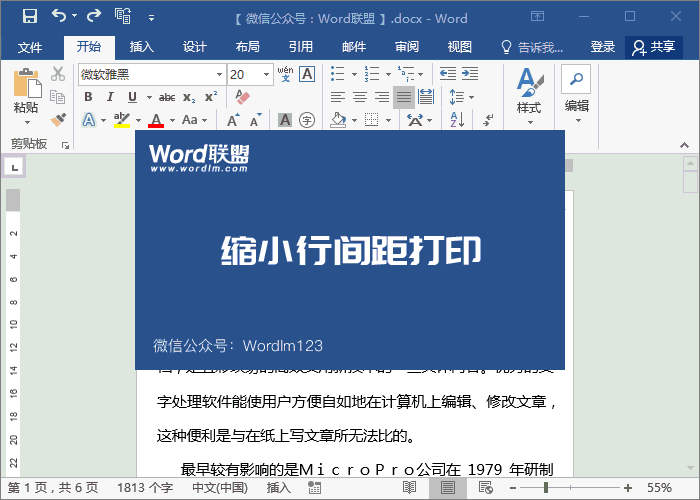Expand the 粘贴 options arrow

(x=27, y=122)
